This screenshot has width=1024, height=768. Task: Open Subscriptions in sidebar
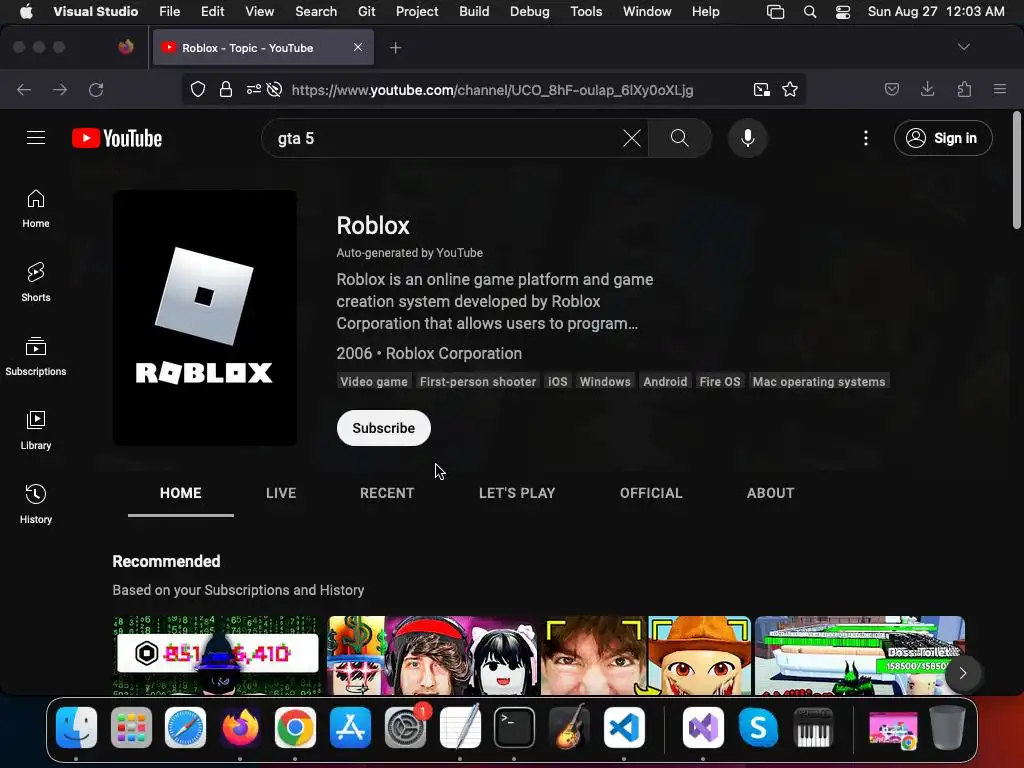coord(36,357)
